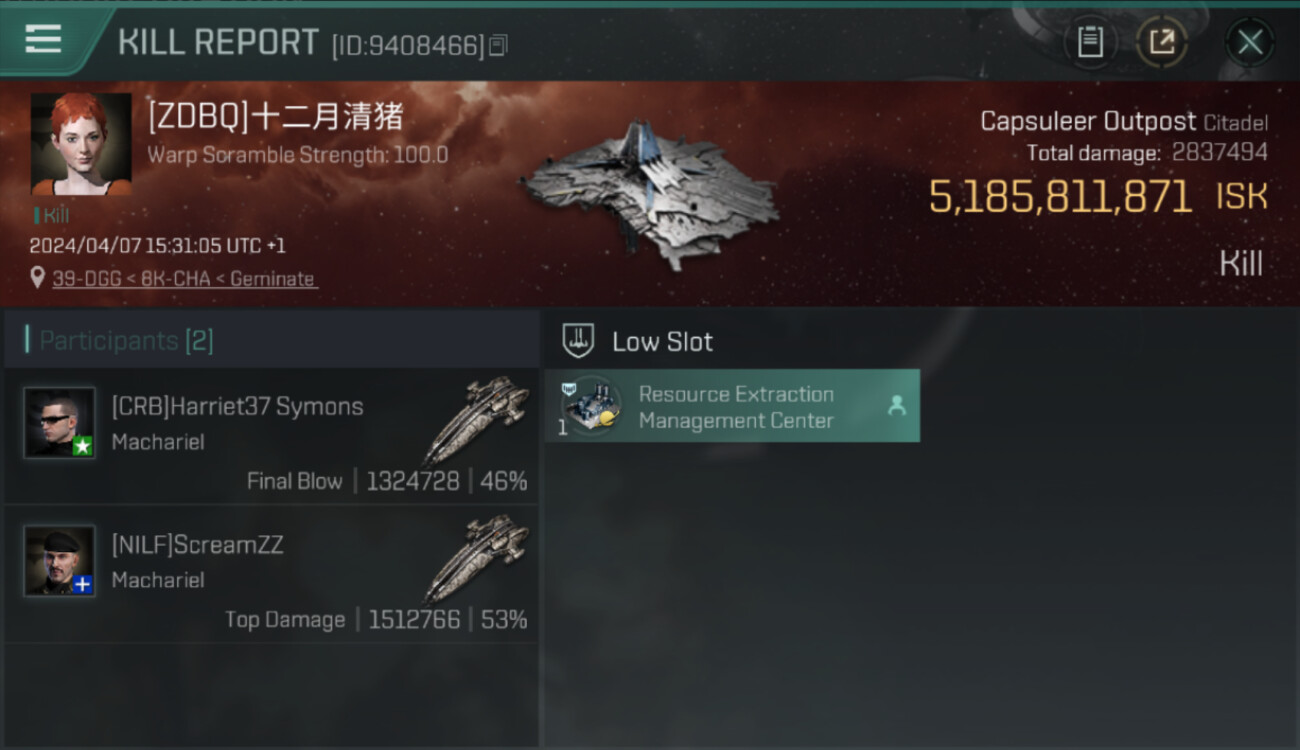Select victim name [ZDBQ] pilot text
Viewport: 1300px width, 750px height.
[275, 117]
